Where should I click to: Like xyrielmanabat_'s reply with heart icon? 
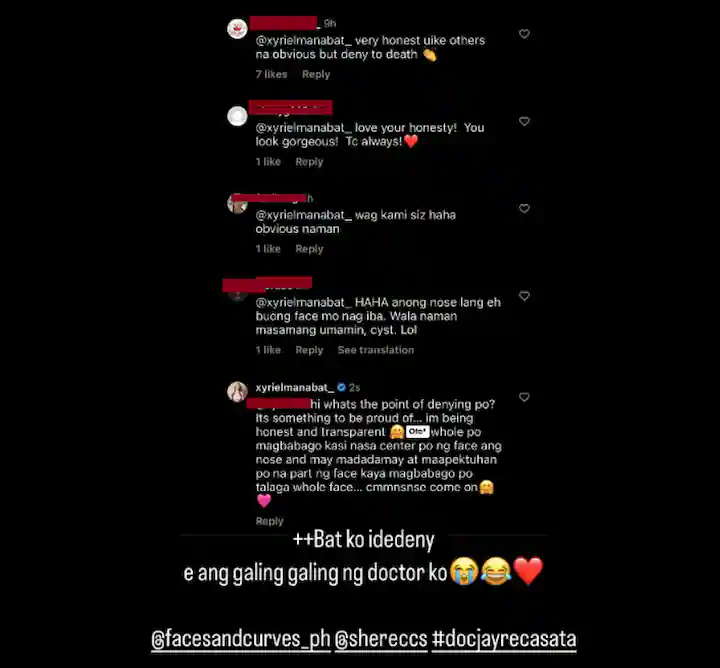[x=524, y=397]
